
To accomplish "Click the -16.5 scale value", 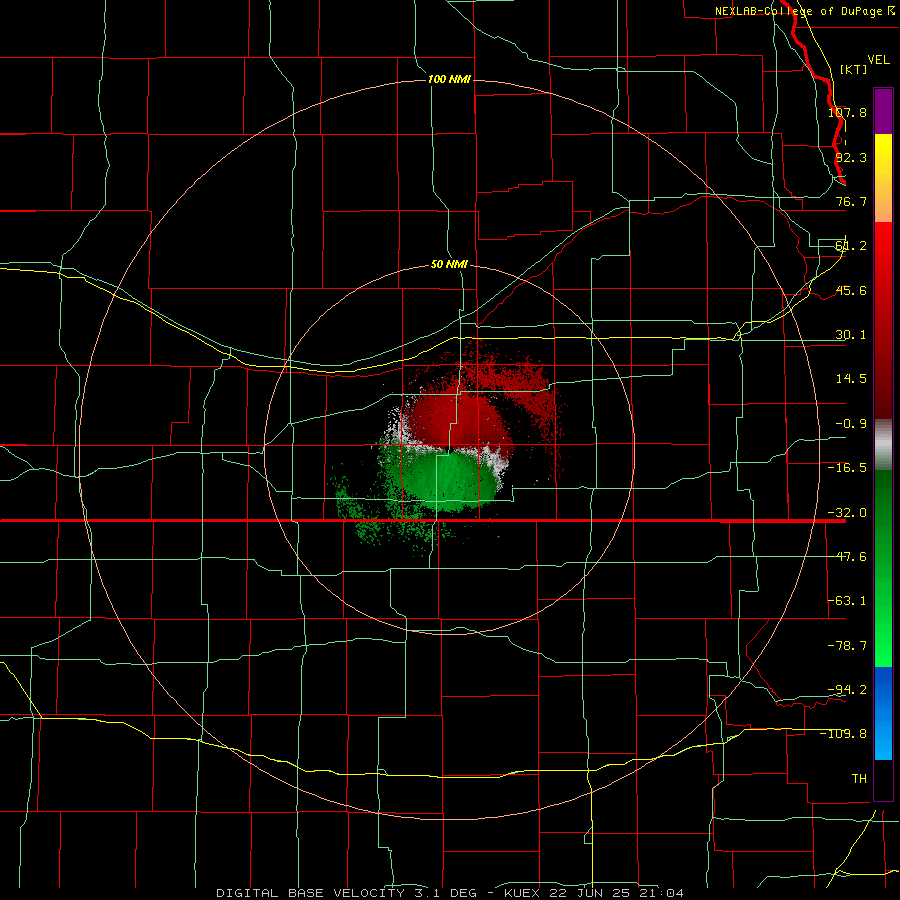I will (847, 468).
